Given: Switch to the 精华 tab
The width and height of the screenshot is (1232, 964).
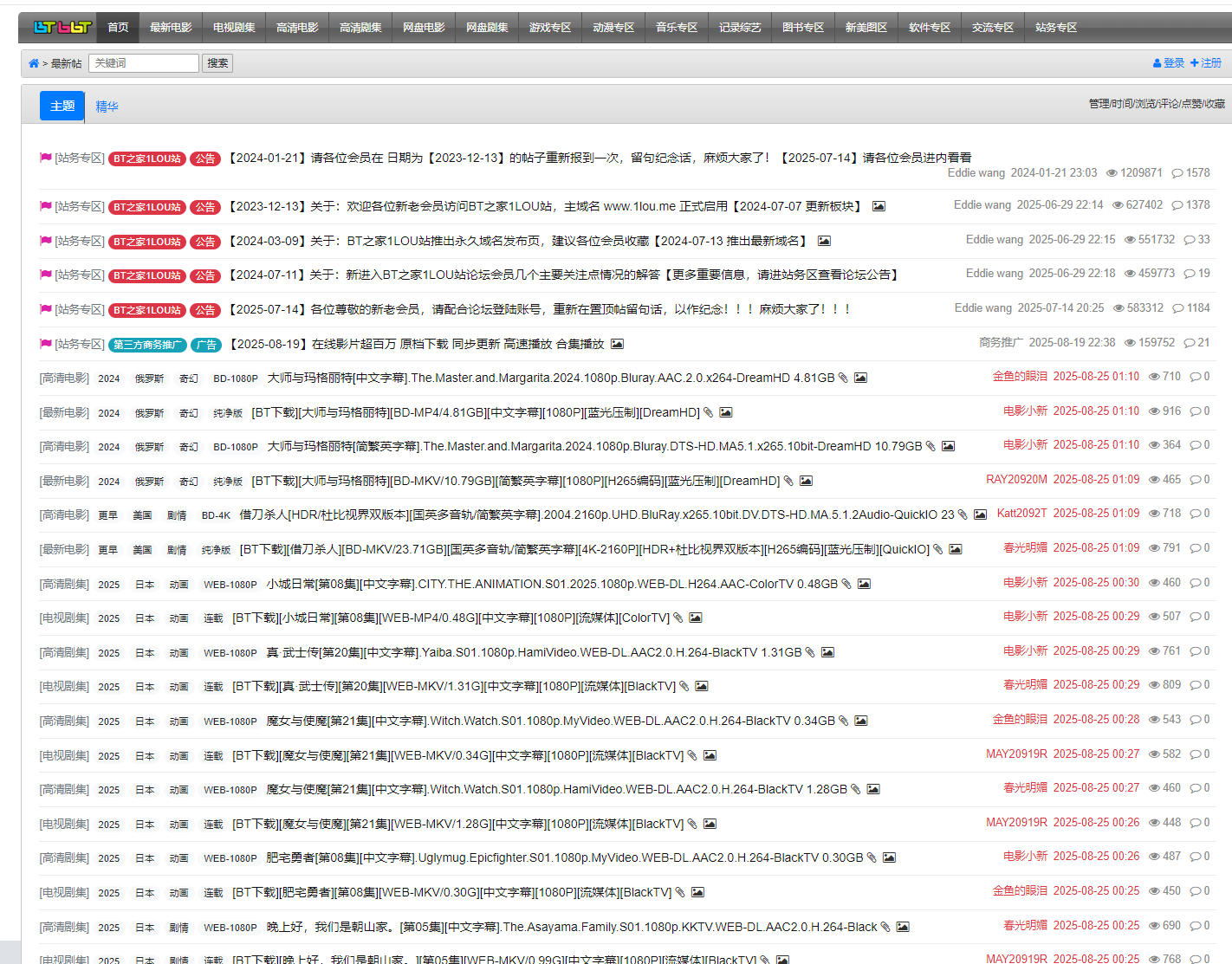Looking at the screenshot, I should tap(107, 107).
